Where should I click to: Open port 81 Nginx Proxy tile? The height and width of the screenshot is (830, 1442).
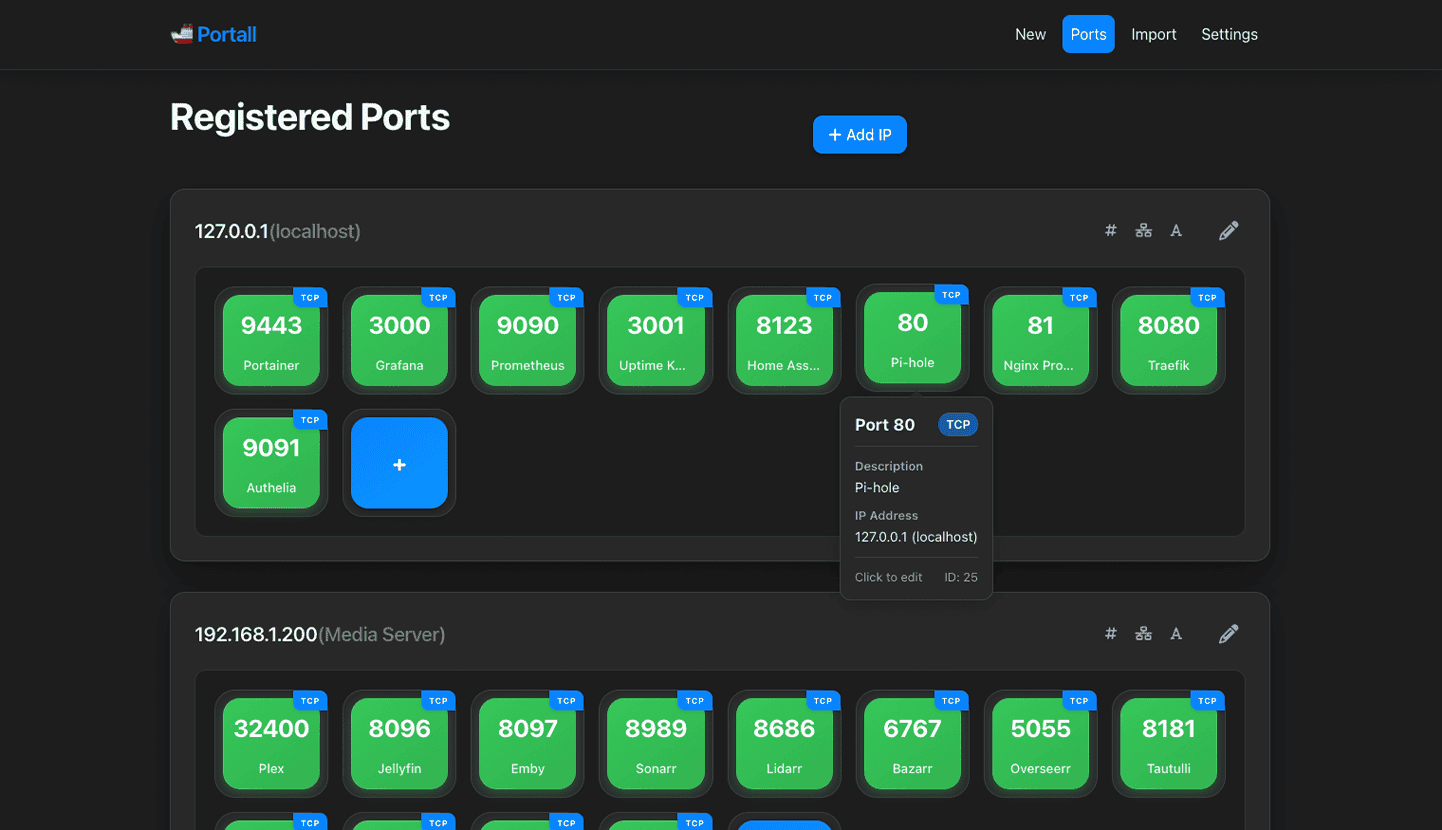pos(1040,340)
